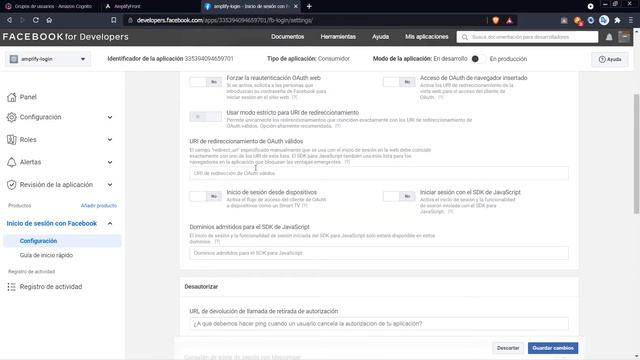Toggle Iniciar sesión con el SDK de JavaScript
Image resolution: width=640 pixels, height=360 pixels.
pos(399,196)
